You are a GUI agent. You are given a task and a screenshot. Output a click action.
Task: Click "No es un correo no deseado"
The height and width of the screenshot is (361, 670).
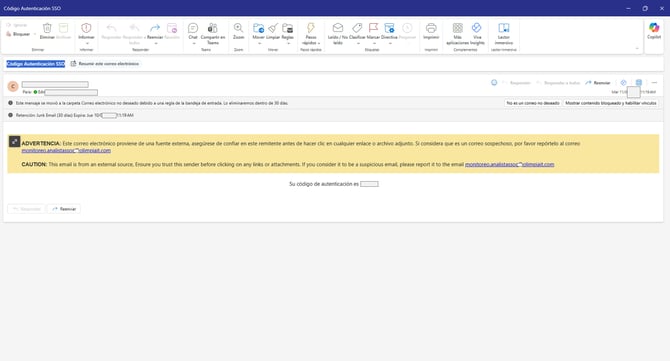533,103
